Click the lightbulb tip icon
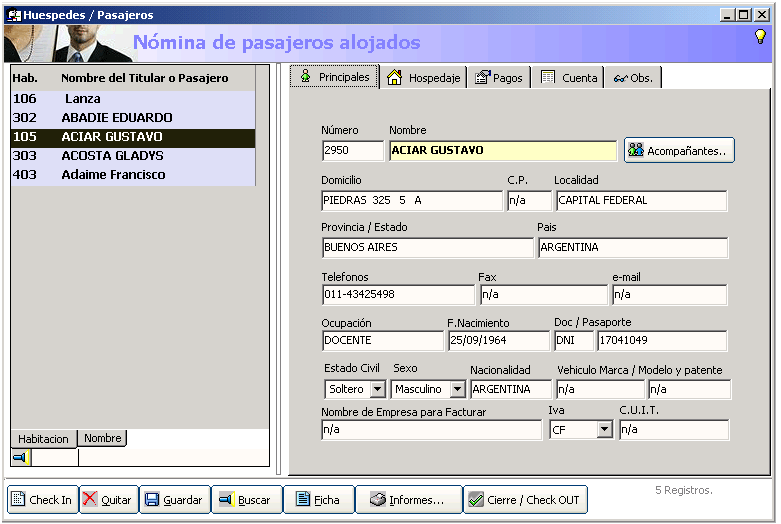This screenshot has height=524, width=781. [x=760, y=37]
